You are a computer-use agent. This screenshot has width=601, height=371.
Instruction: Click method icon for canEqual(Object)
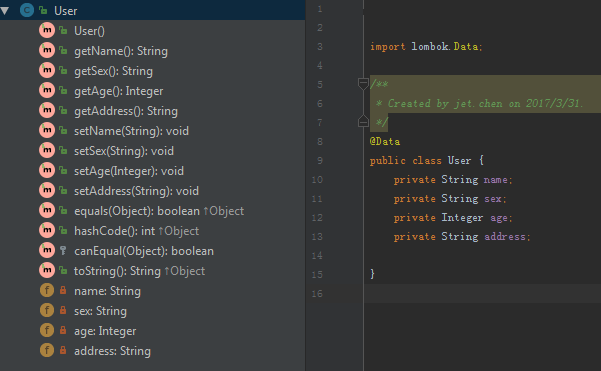[47, 250]
